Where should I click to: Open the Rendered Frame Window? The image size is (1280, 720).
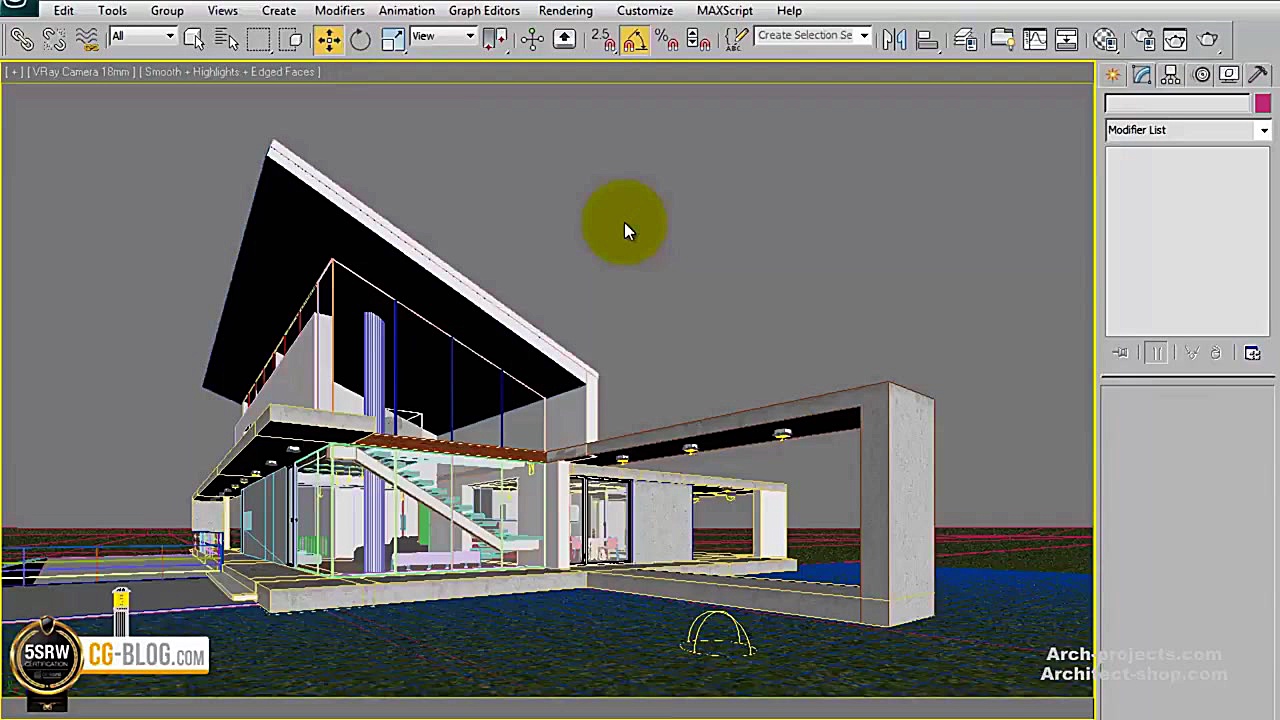click(1175, 39)
